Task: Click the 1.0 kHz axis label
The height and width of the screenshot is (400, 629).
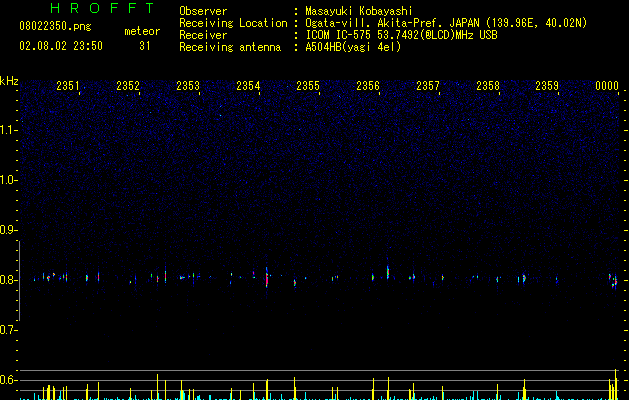Action: click(8, 180)
